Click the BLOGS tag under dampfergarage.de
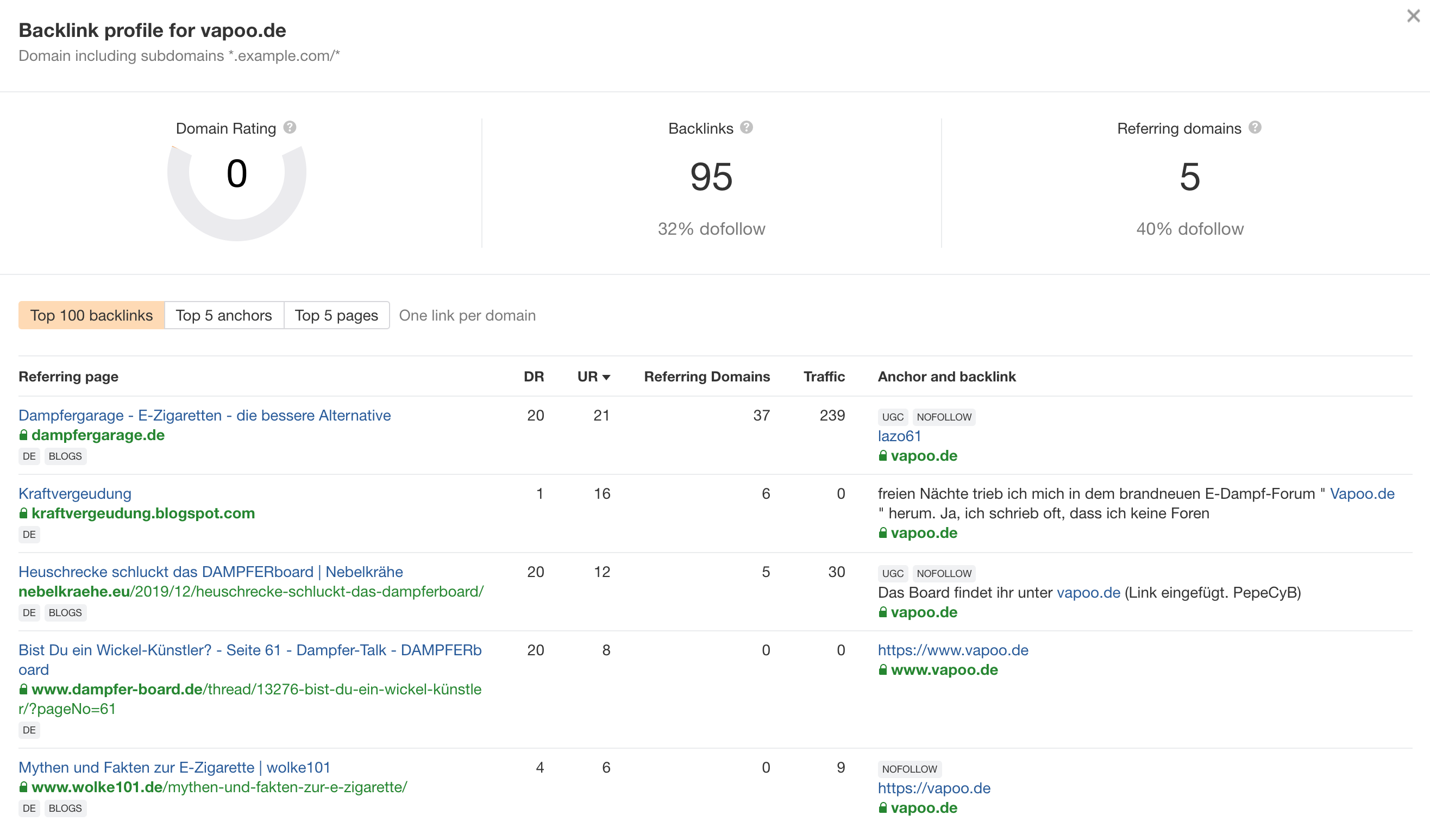The image size is (1430, 840). (x=65, y=456)
